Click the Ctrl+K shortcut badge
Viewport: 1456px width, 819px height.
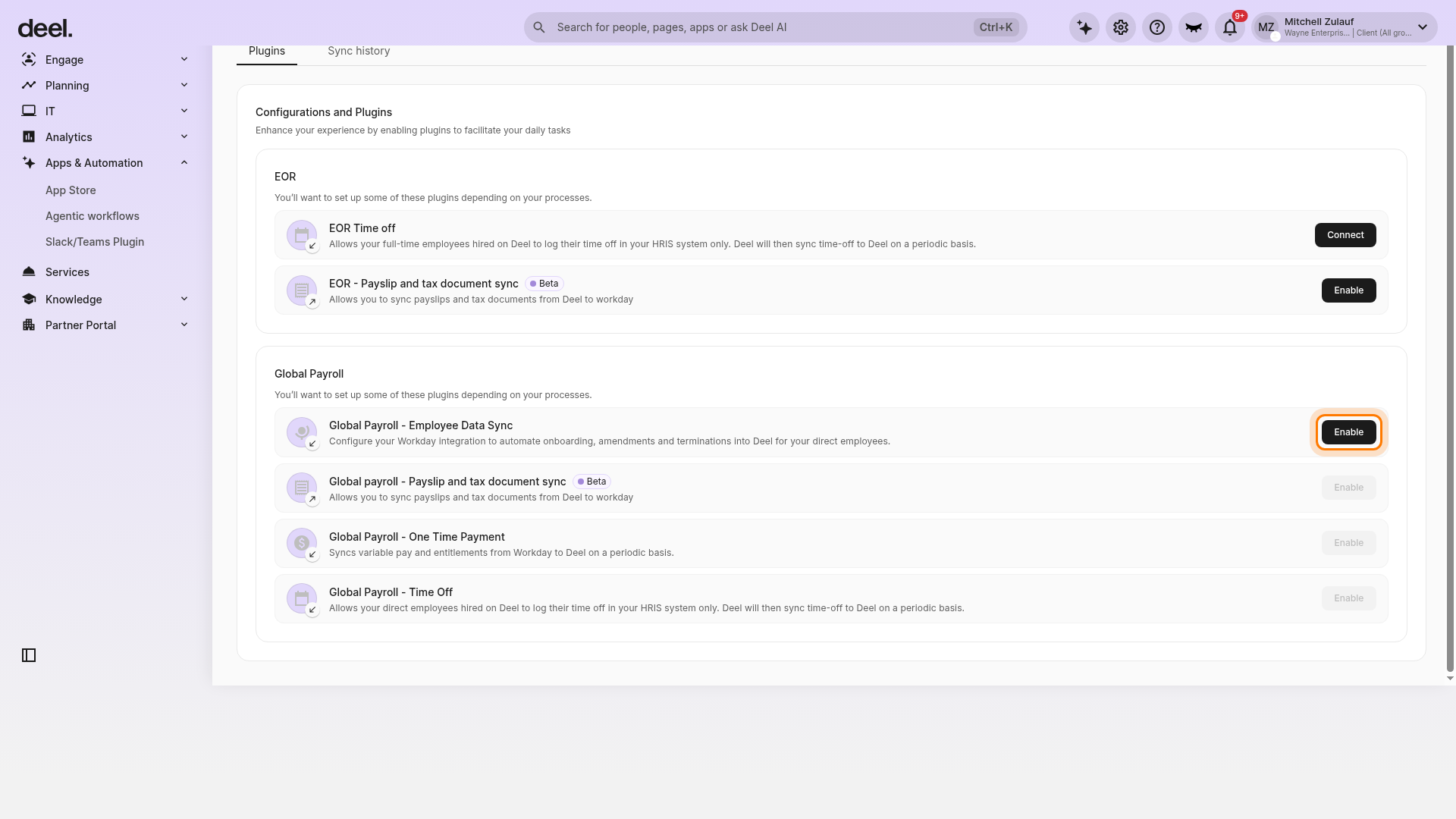[x=996, y=27]
